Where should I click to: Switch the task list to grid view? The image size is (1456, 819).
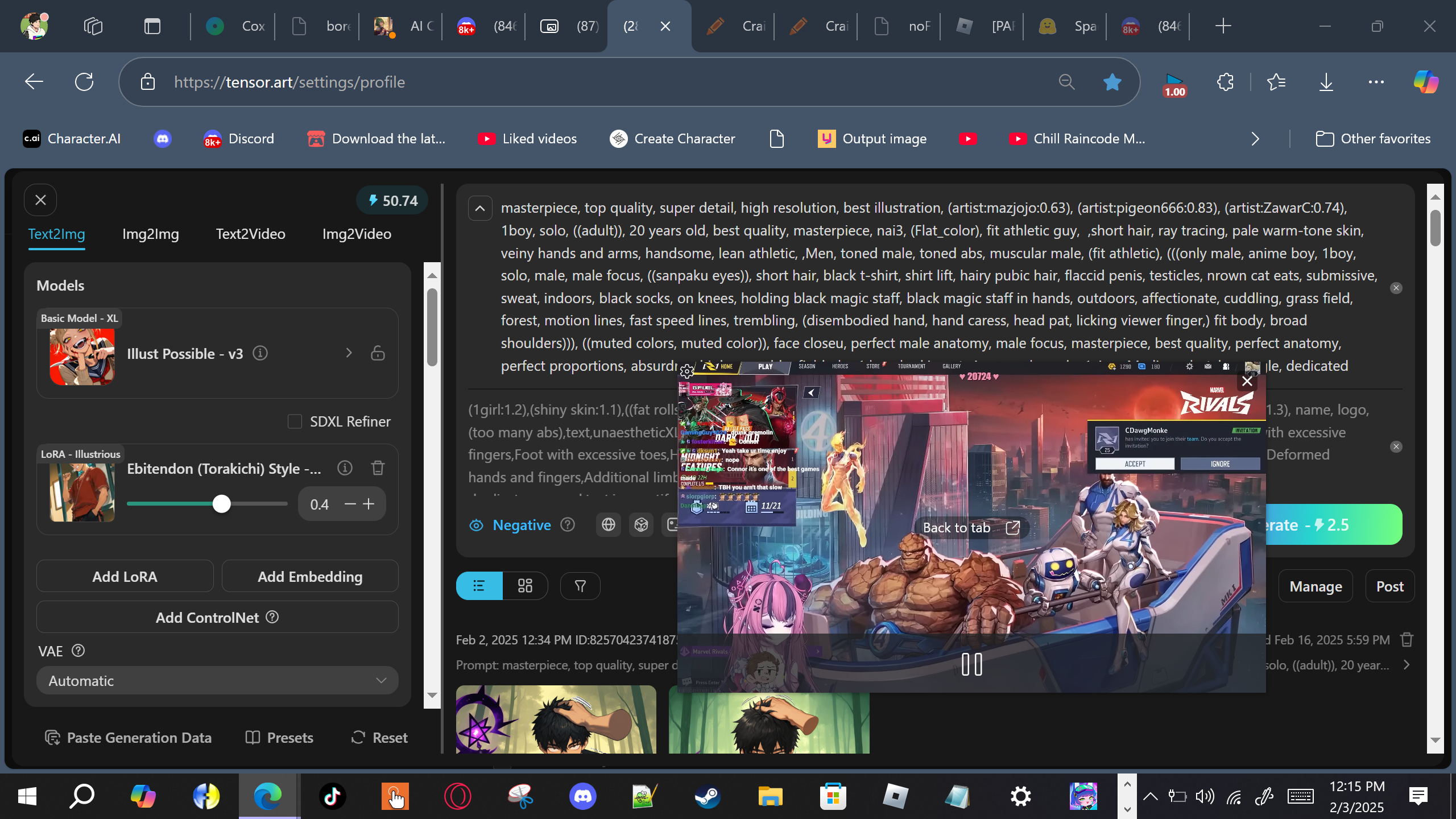(525, 586)
